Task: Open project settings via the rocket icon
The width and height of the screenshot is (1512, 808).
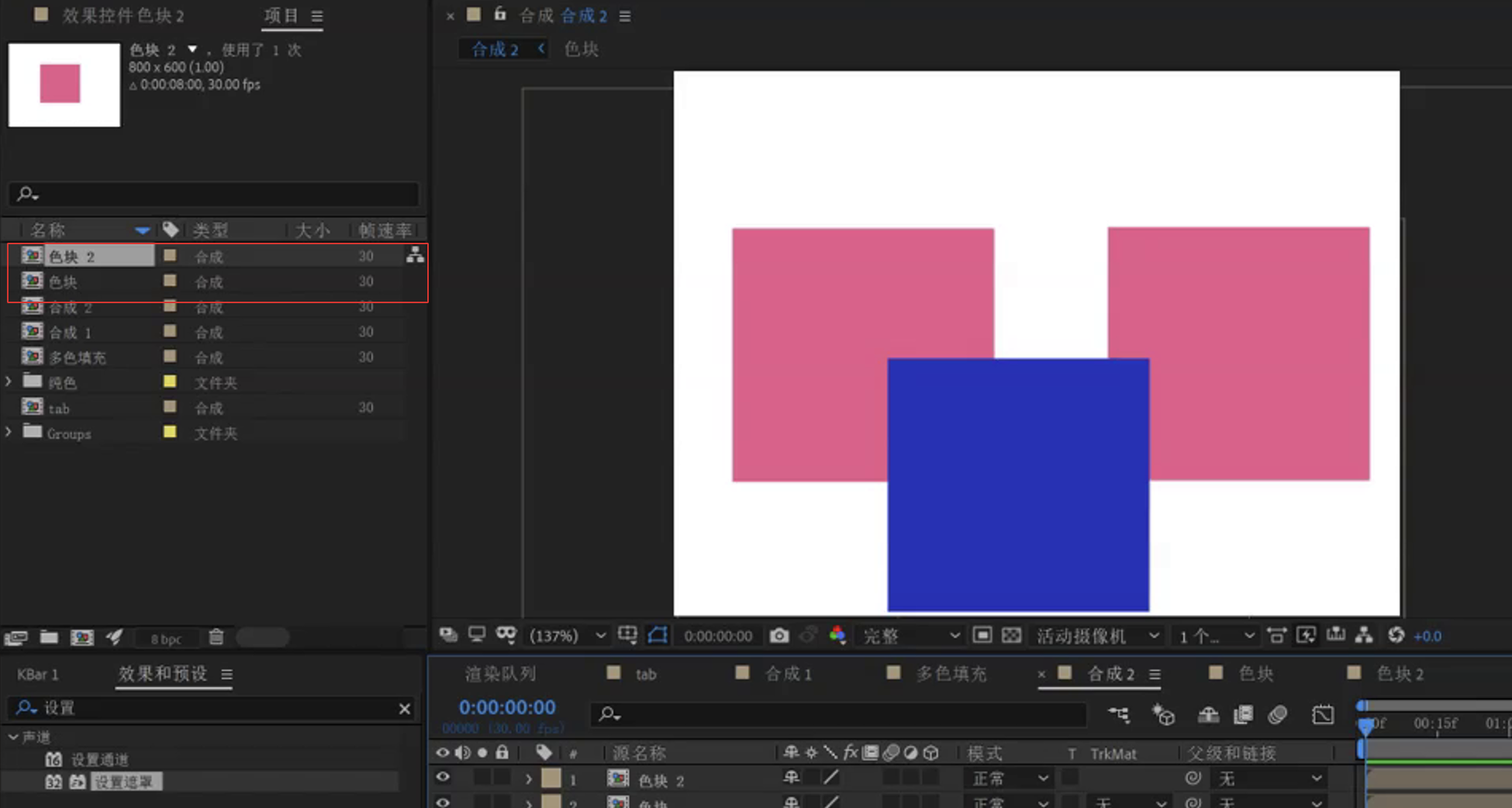Action: (x=115, y=637)
